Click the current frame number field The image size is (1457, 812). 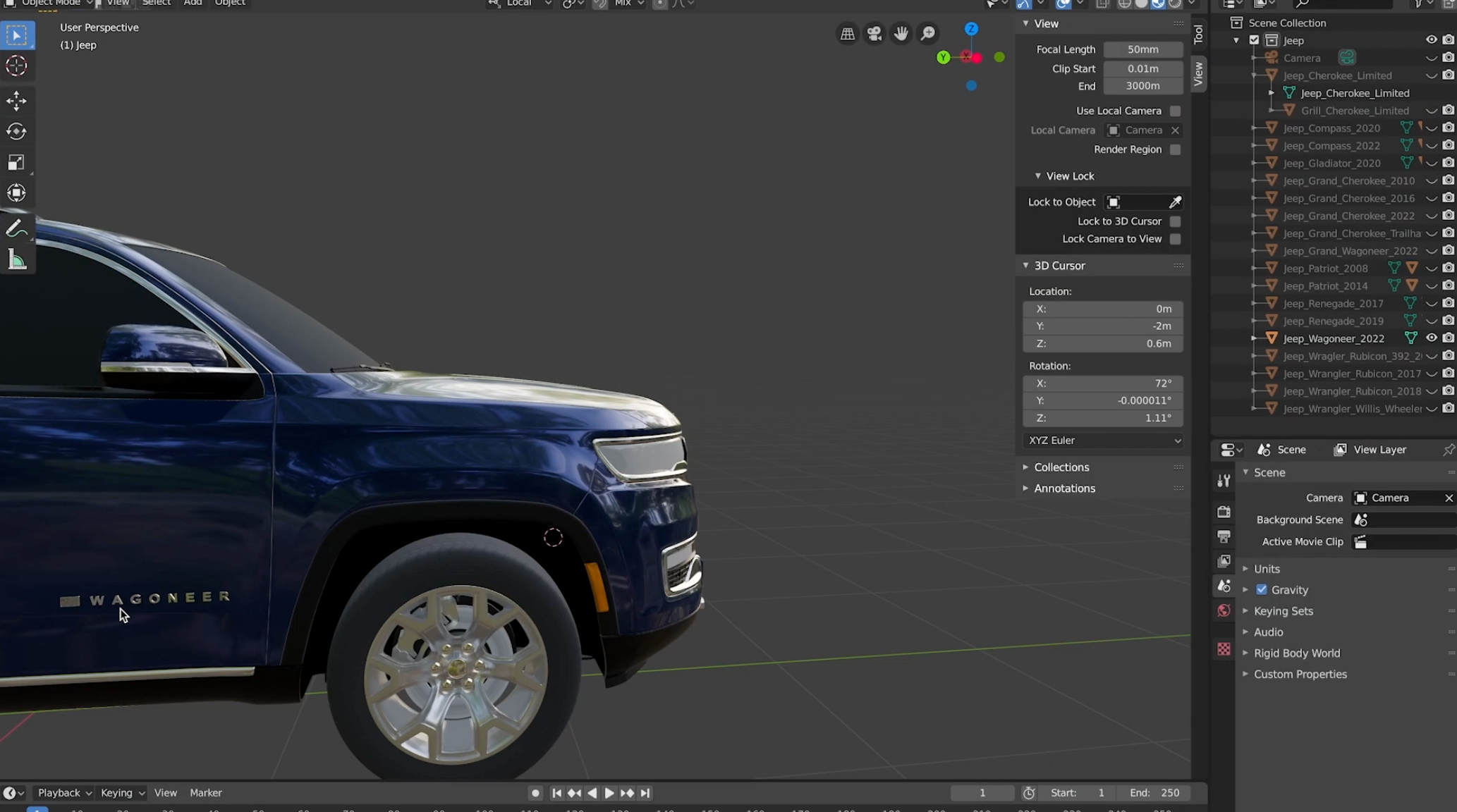click(x=982, y=793)
